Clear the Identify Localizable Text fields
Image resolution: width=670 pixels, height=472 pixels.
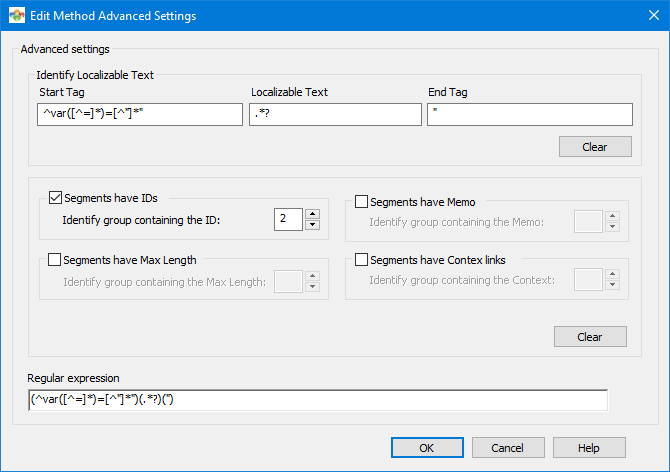(x=595, y=147)
